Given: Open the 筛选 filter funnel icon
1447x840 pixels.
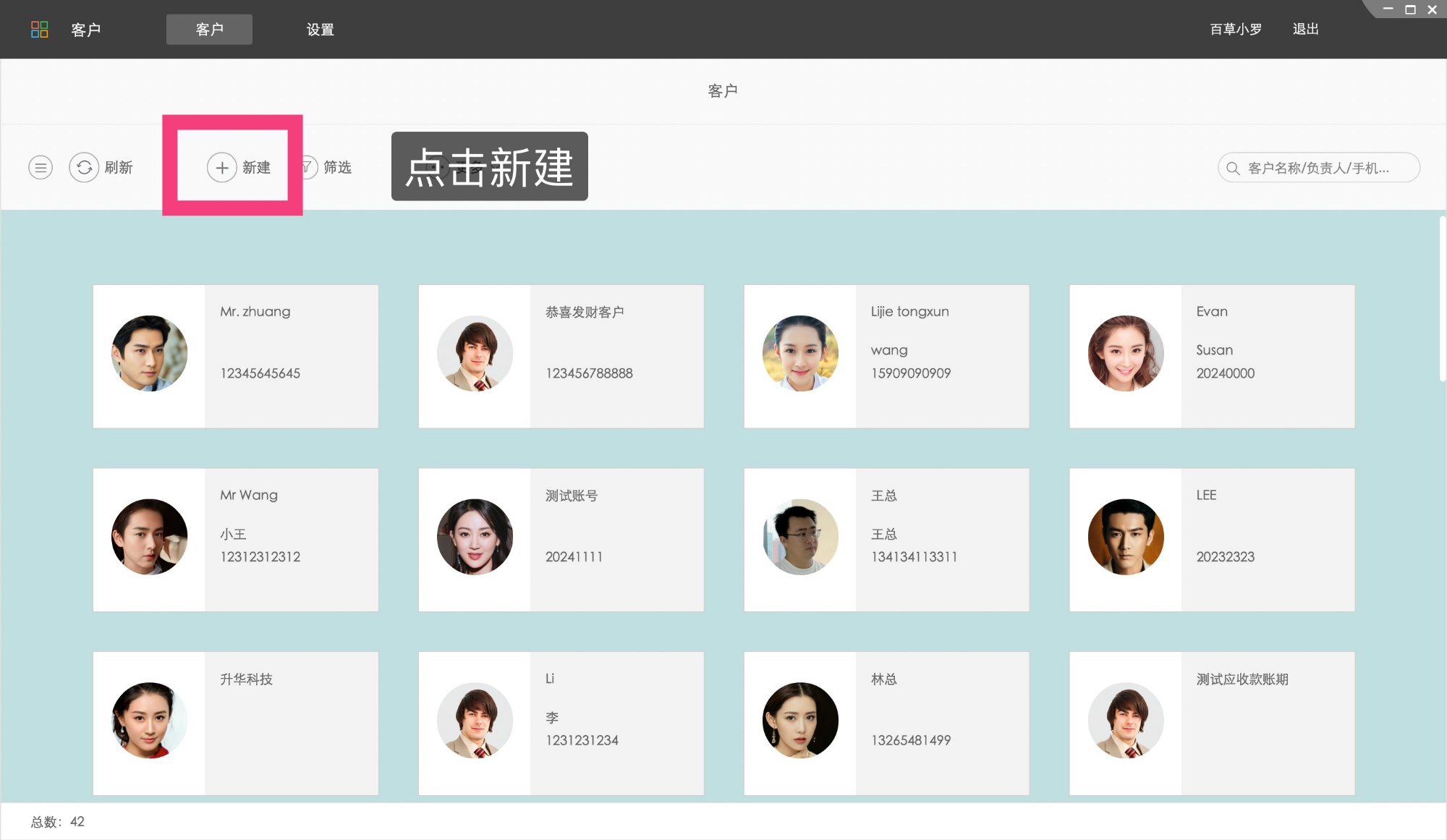Looking at the screenshot, I should click(307, 167).
